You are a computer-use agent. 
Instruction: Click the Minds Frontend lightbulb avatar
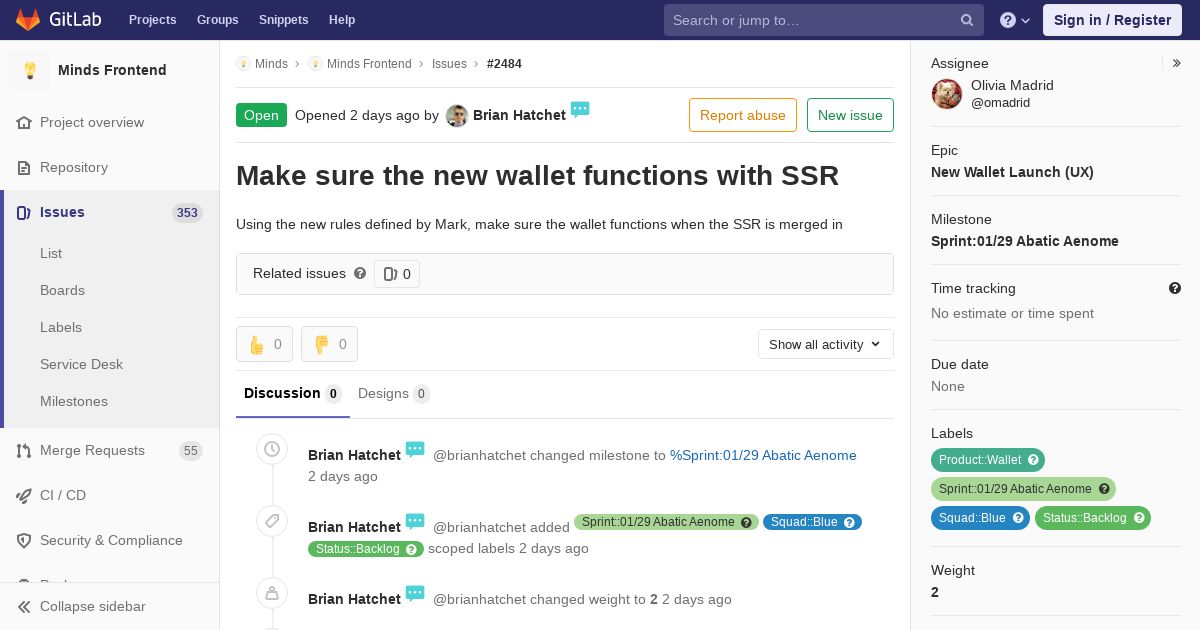pyautogui.click(x=30, y=70)
